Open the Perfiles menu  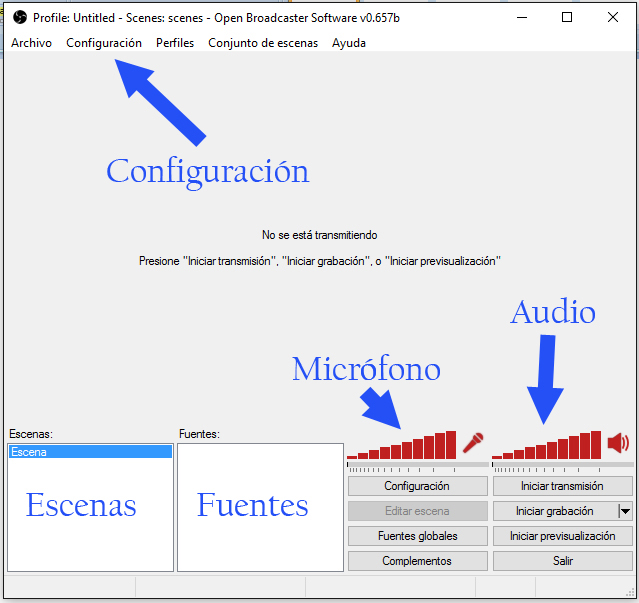tap(175, 43)
